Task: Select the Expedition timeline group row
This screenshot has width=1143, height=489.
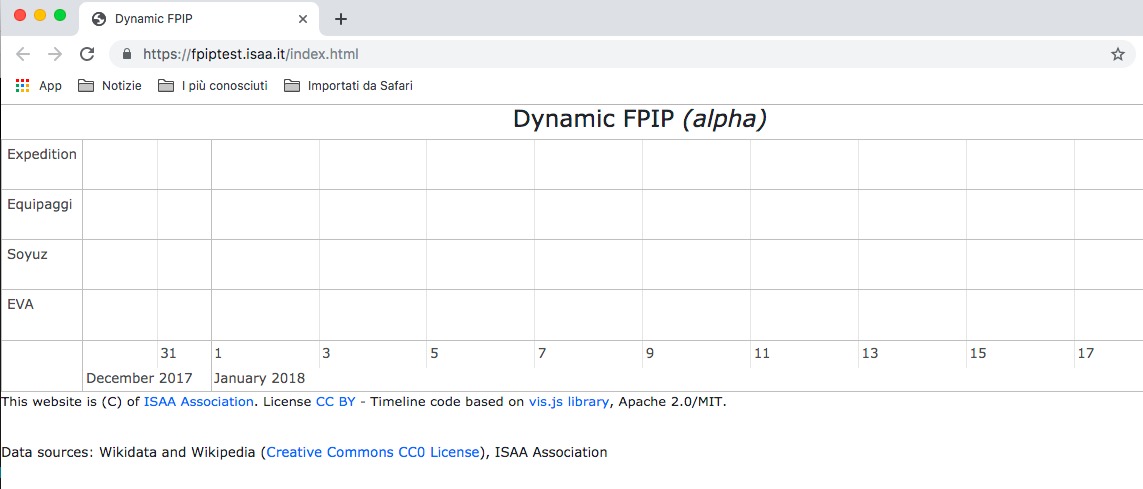Action: (x=42, y=155)
